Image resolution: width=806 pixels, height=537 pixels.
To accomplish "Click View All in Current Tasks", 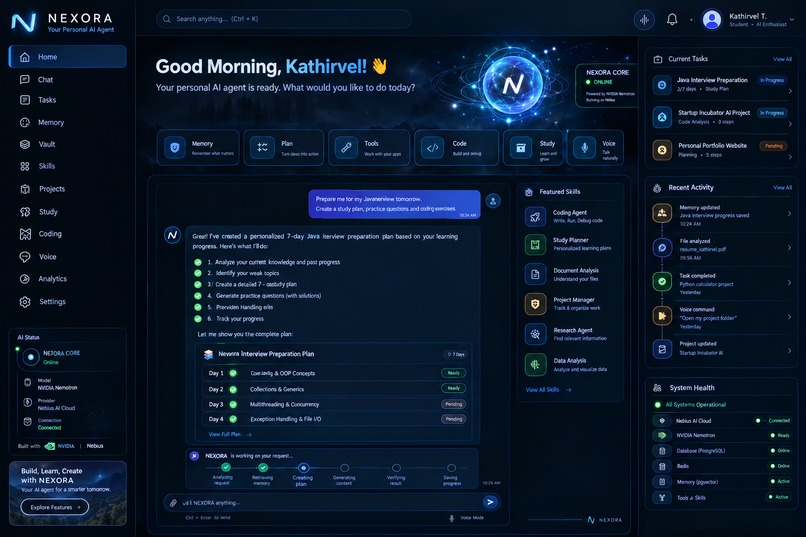I will tap(782, 59).
